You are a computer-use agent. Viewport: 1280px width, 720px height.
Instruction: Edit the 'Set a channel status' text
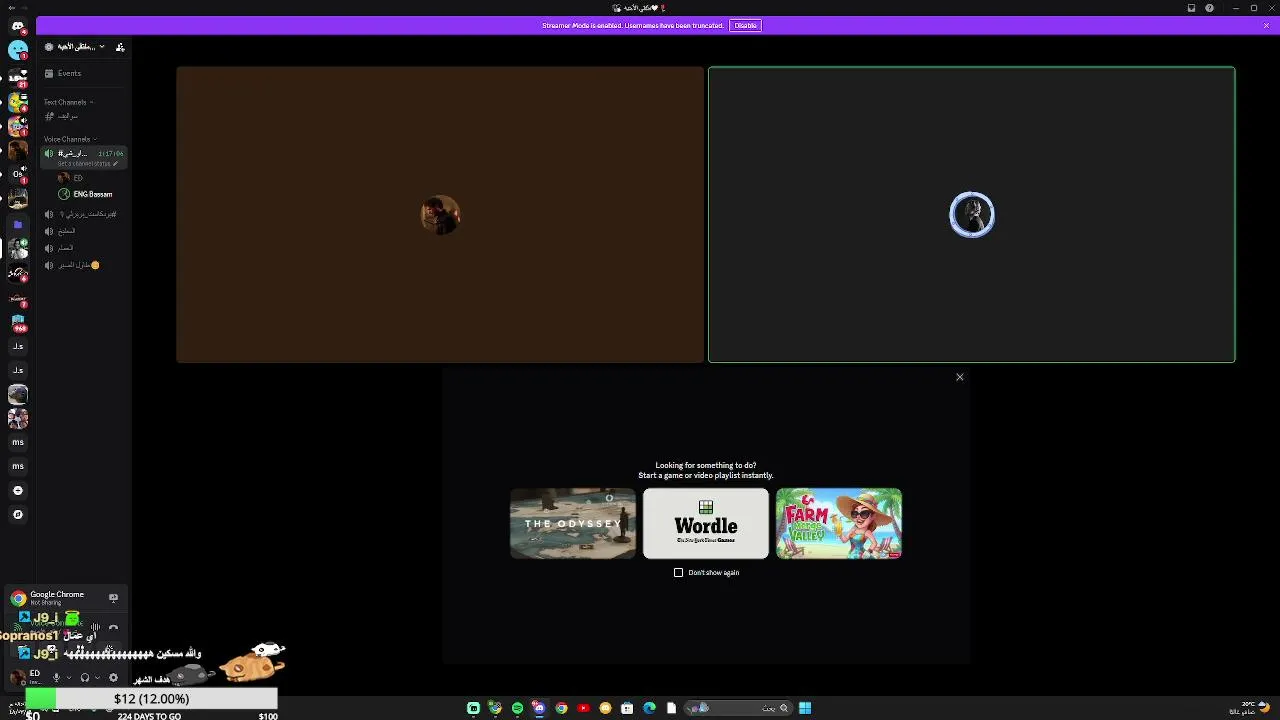pyautogui.click(x=87, y=164)
